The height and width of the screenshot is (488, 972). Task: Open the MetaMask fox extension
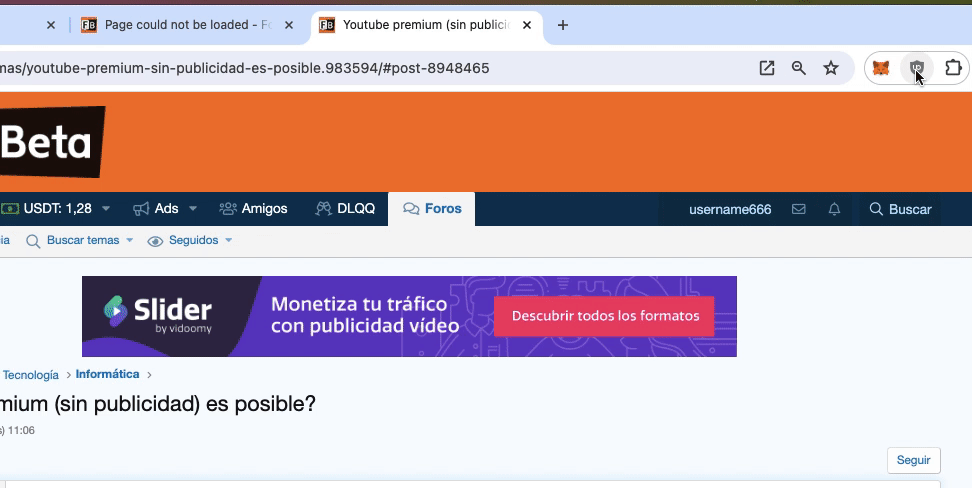click(x=881, y=68)
